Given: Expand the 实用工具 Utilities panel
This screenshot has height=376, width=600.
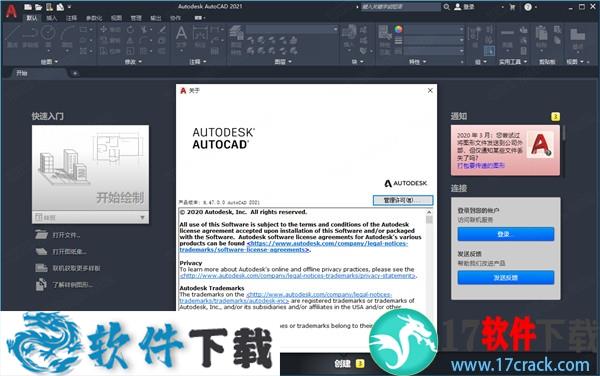Looking at the screenshot, I should 513,62.
